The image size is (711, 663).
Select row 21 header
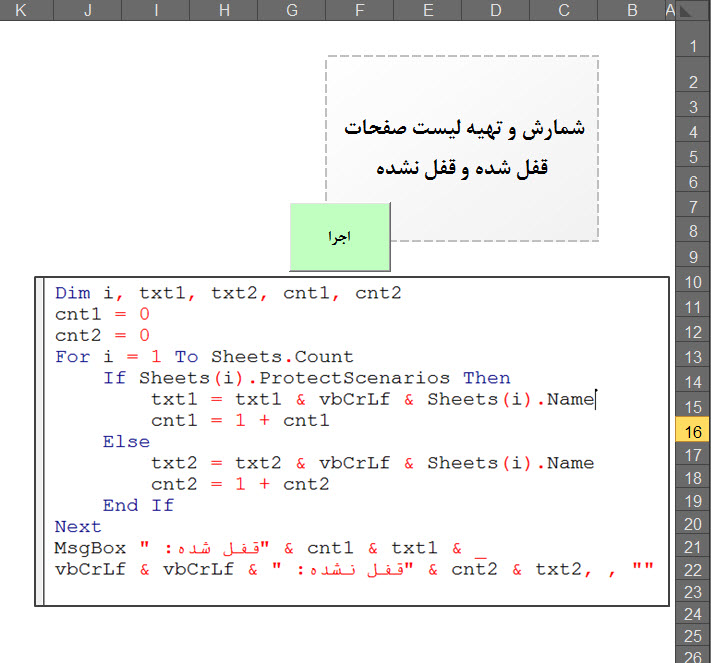coord(692,547)
